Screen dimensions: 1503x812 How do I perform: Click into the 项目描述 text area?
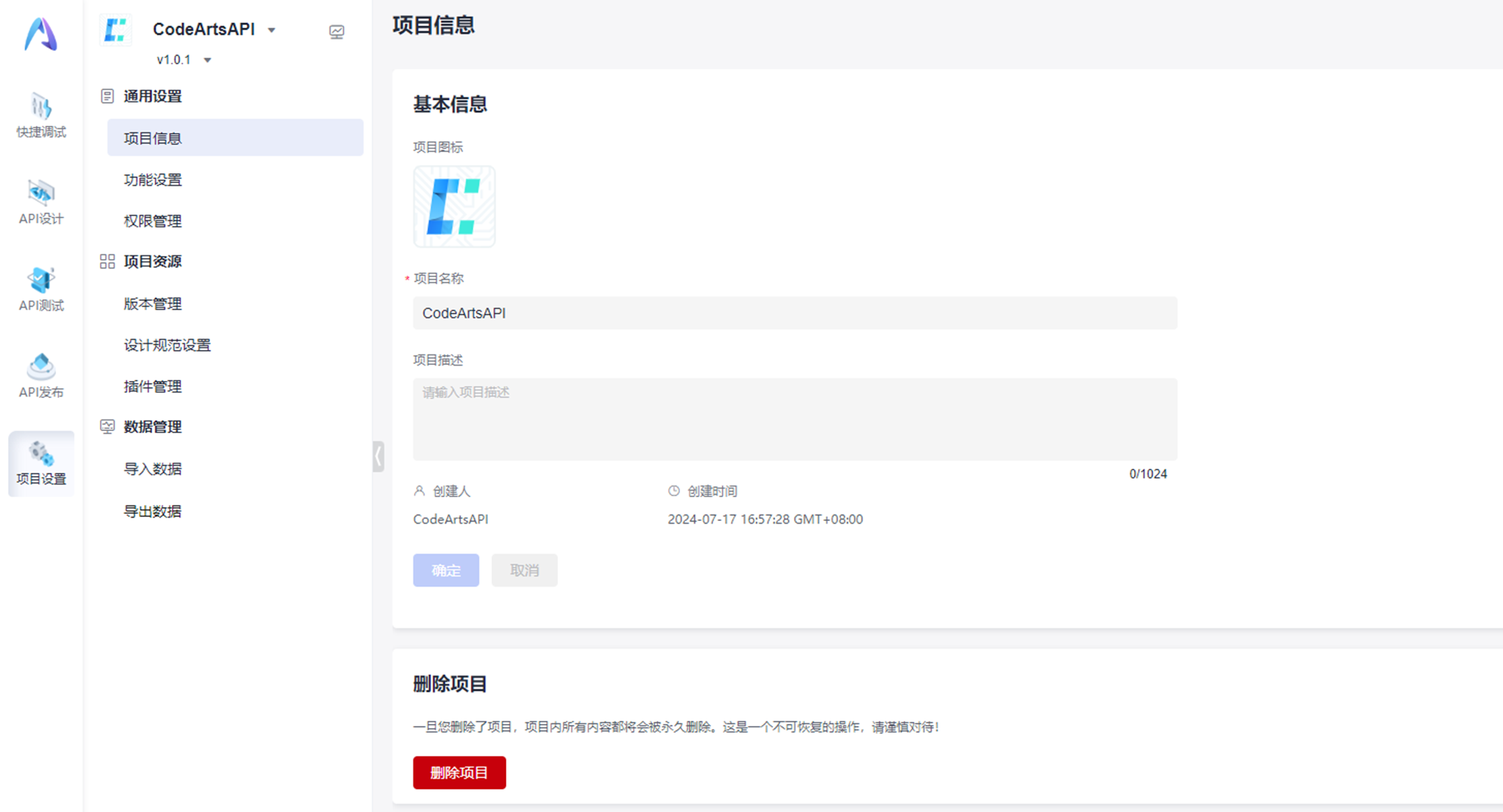tap(794, 419)
